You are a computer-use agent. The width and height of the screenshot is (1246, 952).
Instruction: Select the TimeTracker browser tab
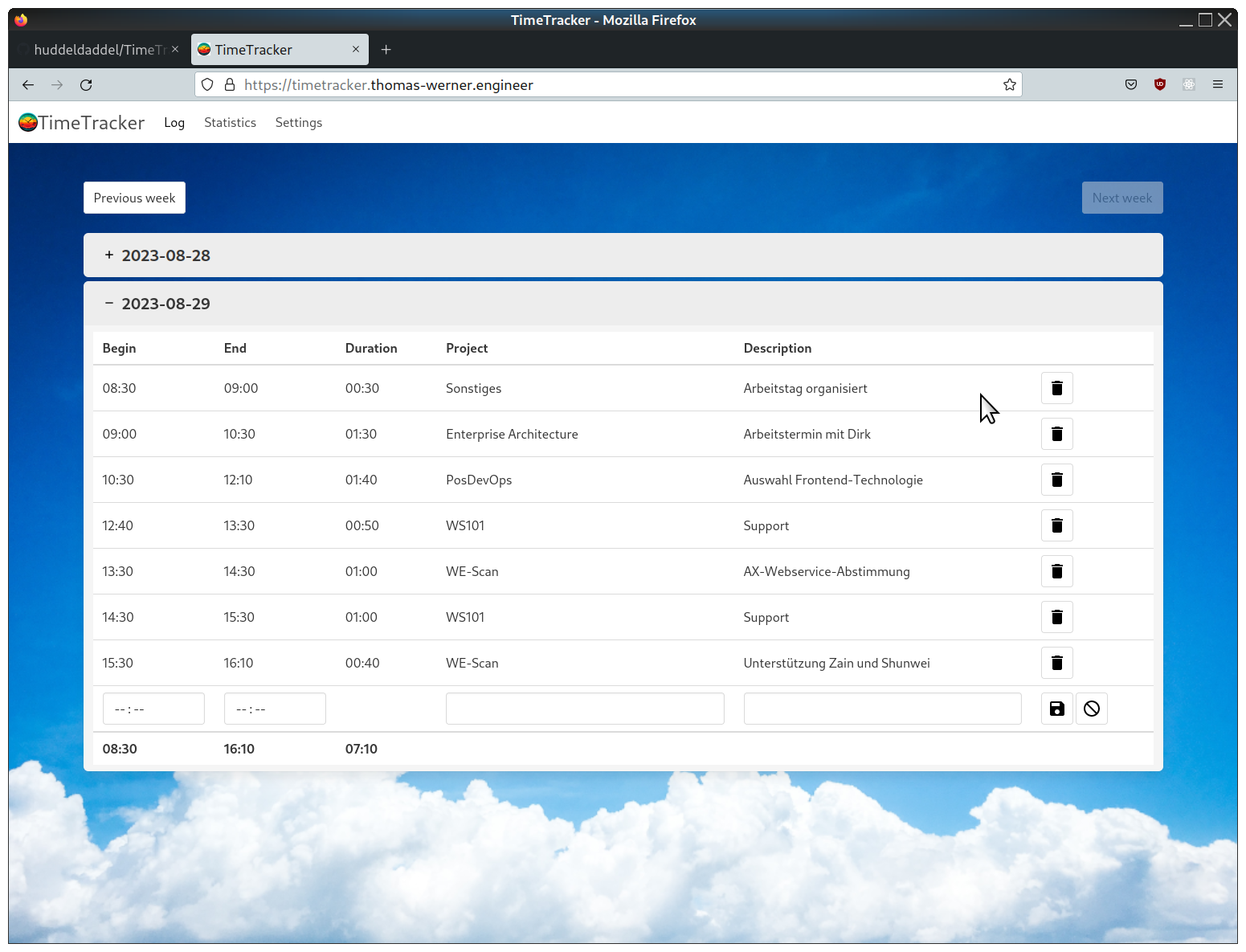pos(280,50)
